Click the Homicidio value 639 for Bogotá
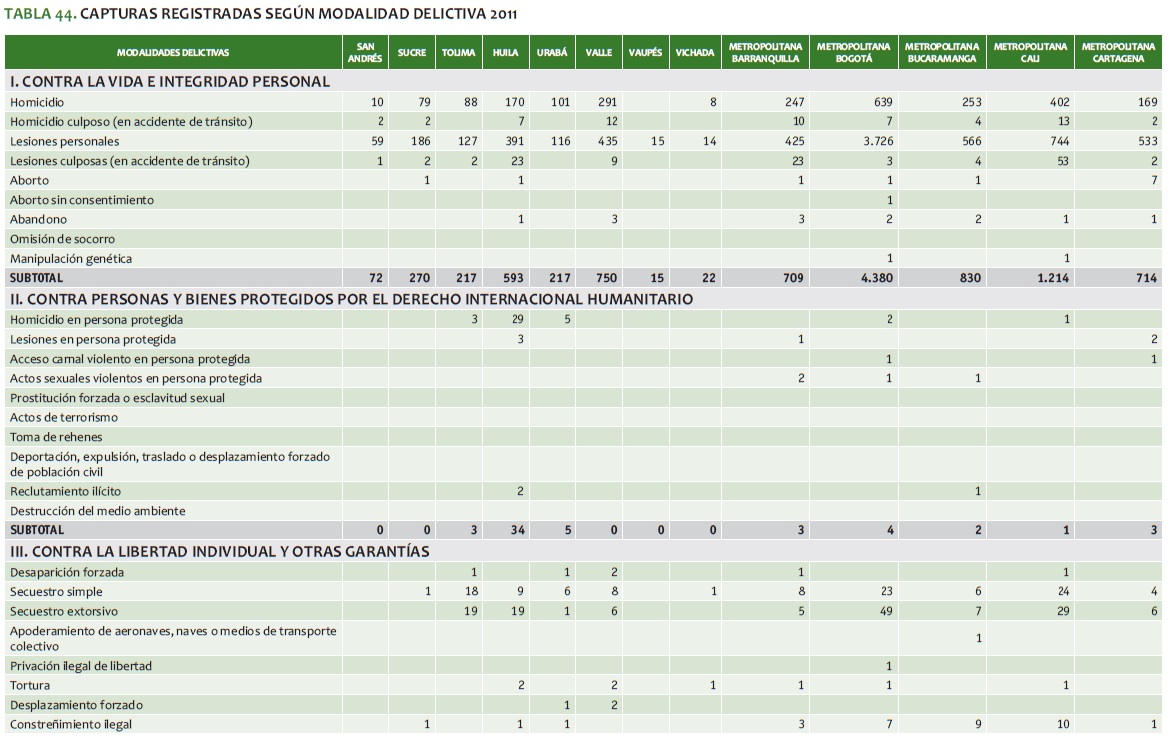 click(x=882, y=102)
